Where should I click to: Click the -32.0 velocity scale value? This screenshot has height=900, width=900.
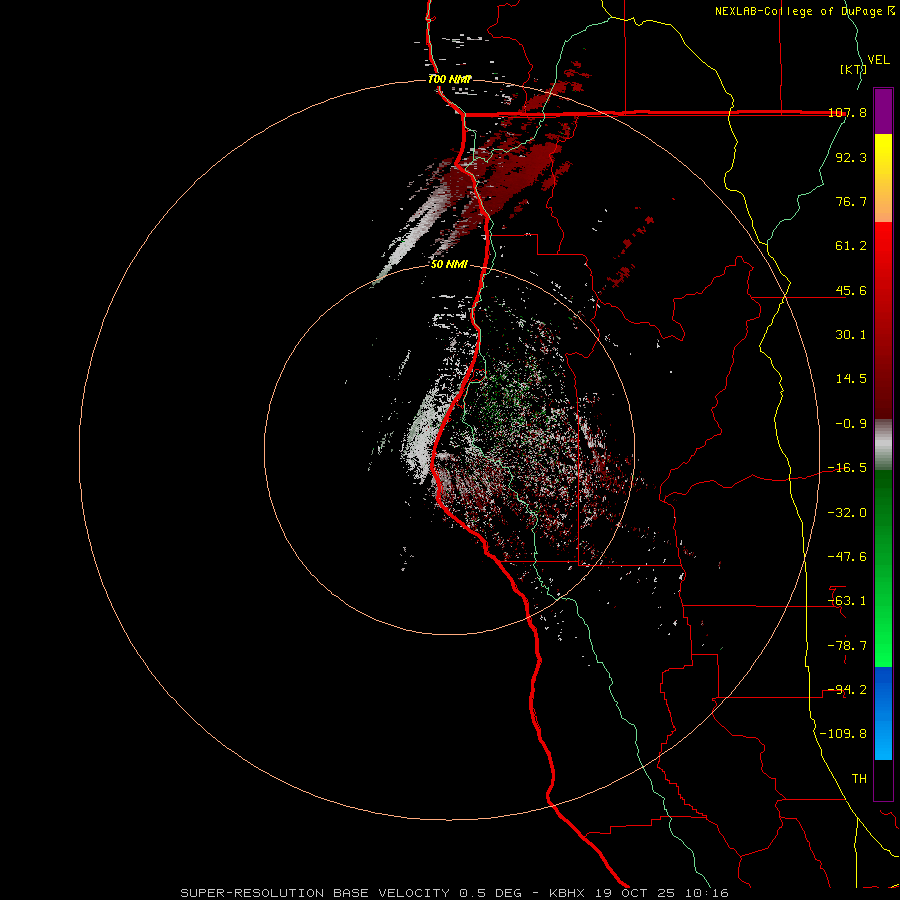tap(847, 513)
